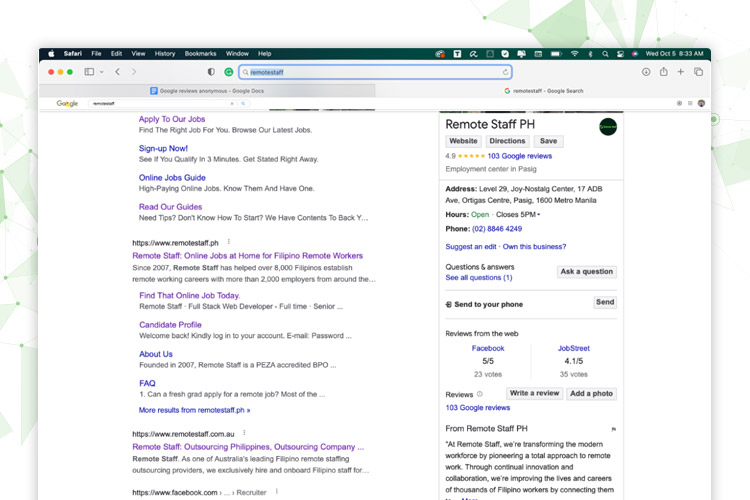Switch to remotestaff Google Search tab
Viewport: 750px width, 500px height.
click(x=543, y=90)
